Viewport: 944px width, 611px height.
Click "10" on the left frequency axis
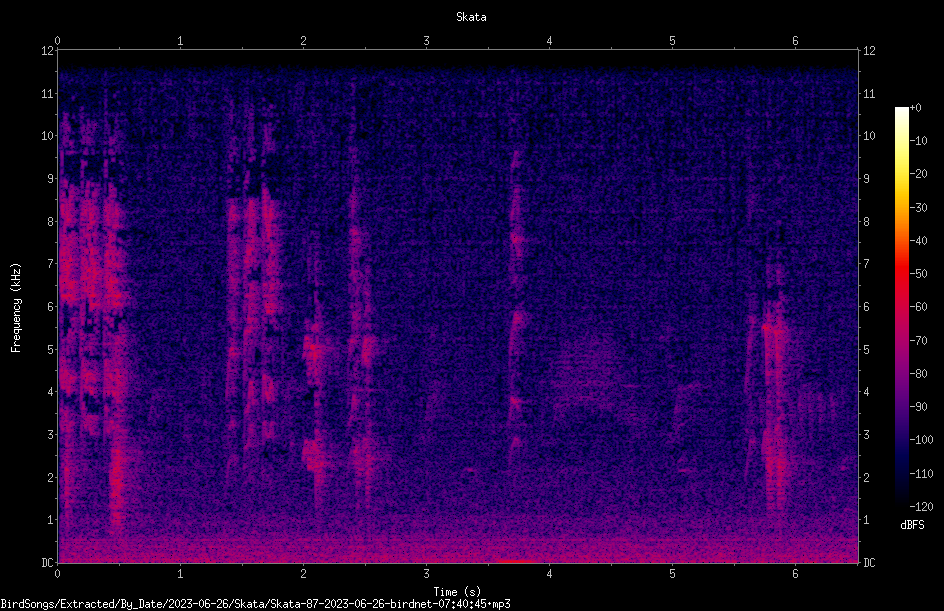tap(48, 136)
